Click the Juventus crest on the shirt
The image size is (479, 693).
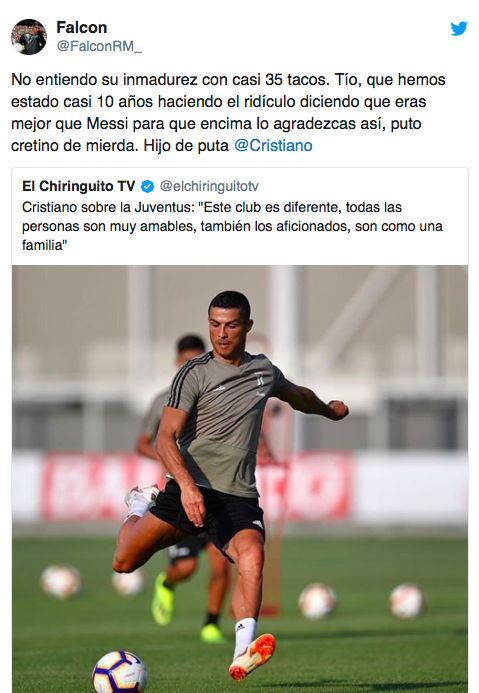coord(259,379)
